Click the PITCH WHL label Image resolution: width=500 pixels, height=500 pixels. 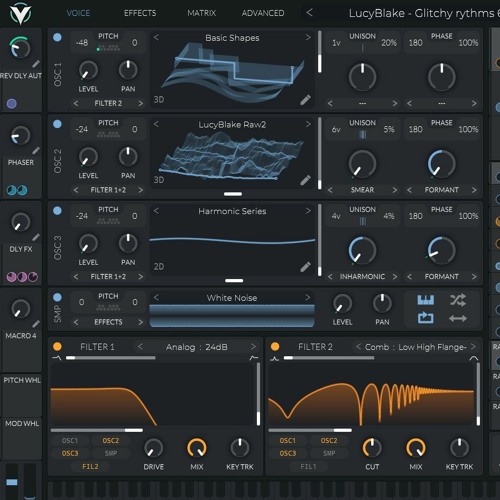(x=22, y=380)
